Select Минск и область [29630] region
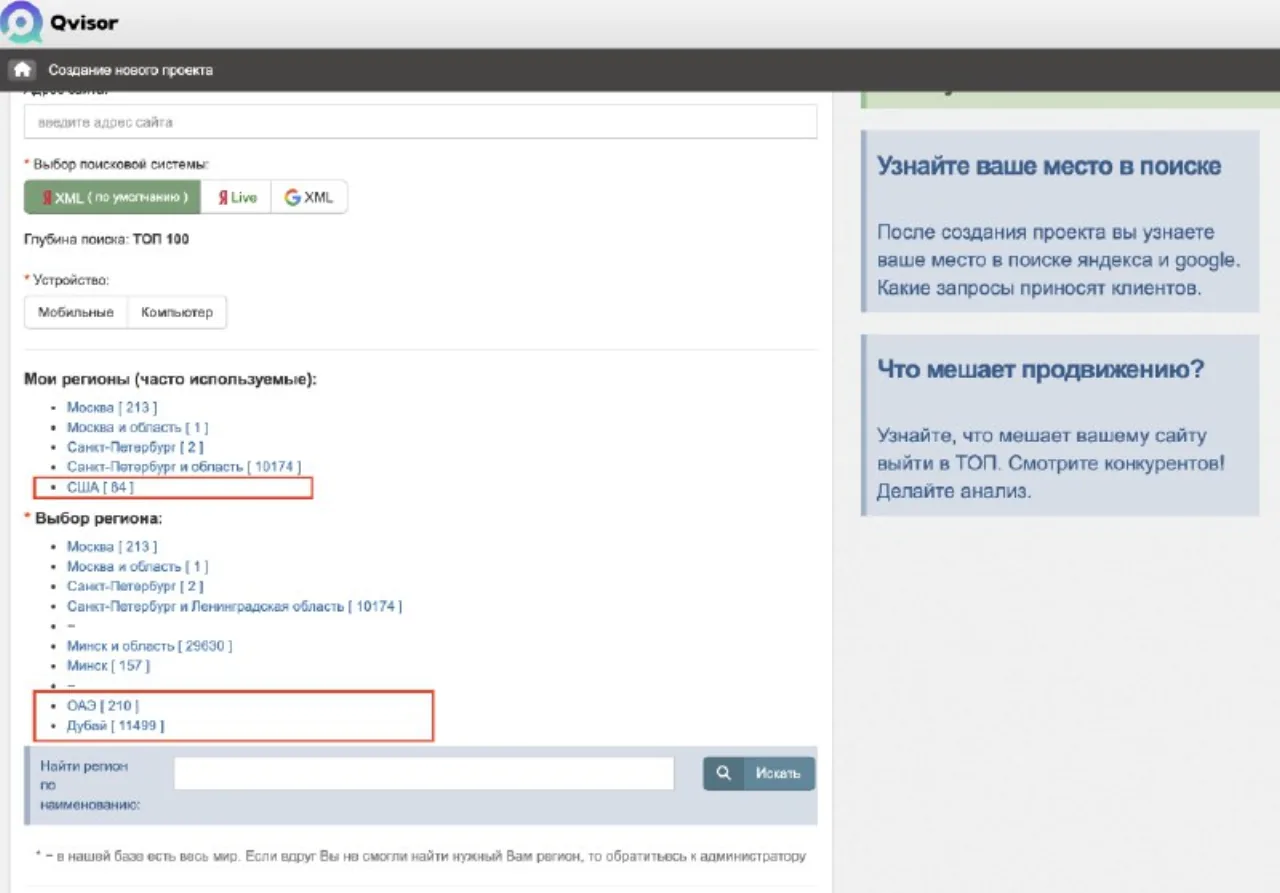Viewport: 1280px width, 893px height. coord(150,646)
